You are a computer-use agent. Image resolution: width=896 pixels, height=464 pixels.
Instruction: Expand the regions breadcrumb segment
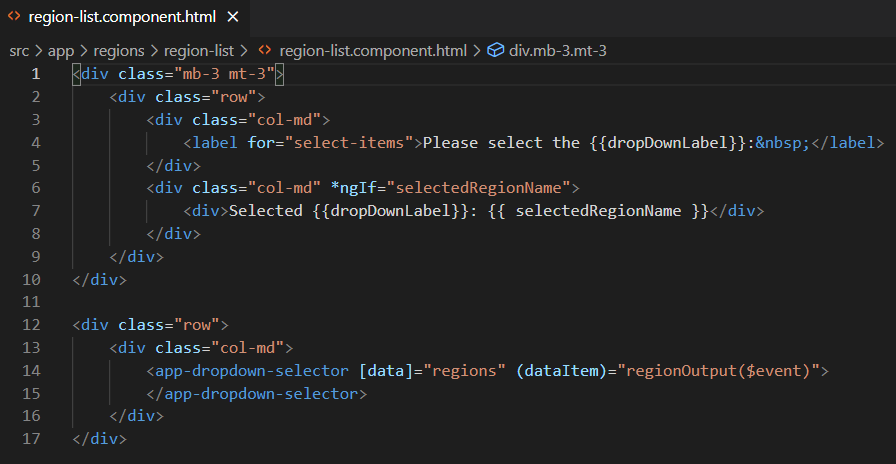tap(119, 50)
